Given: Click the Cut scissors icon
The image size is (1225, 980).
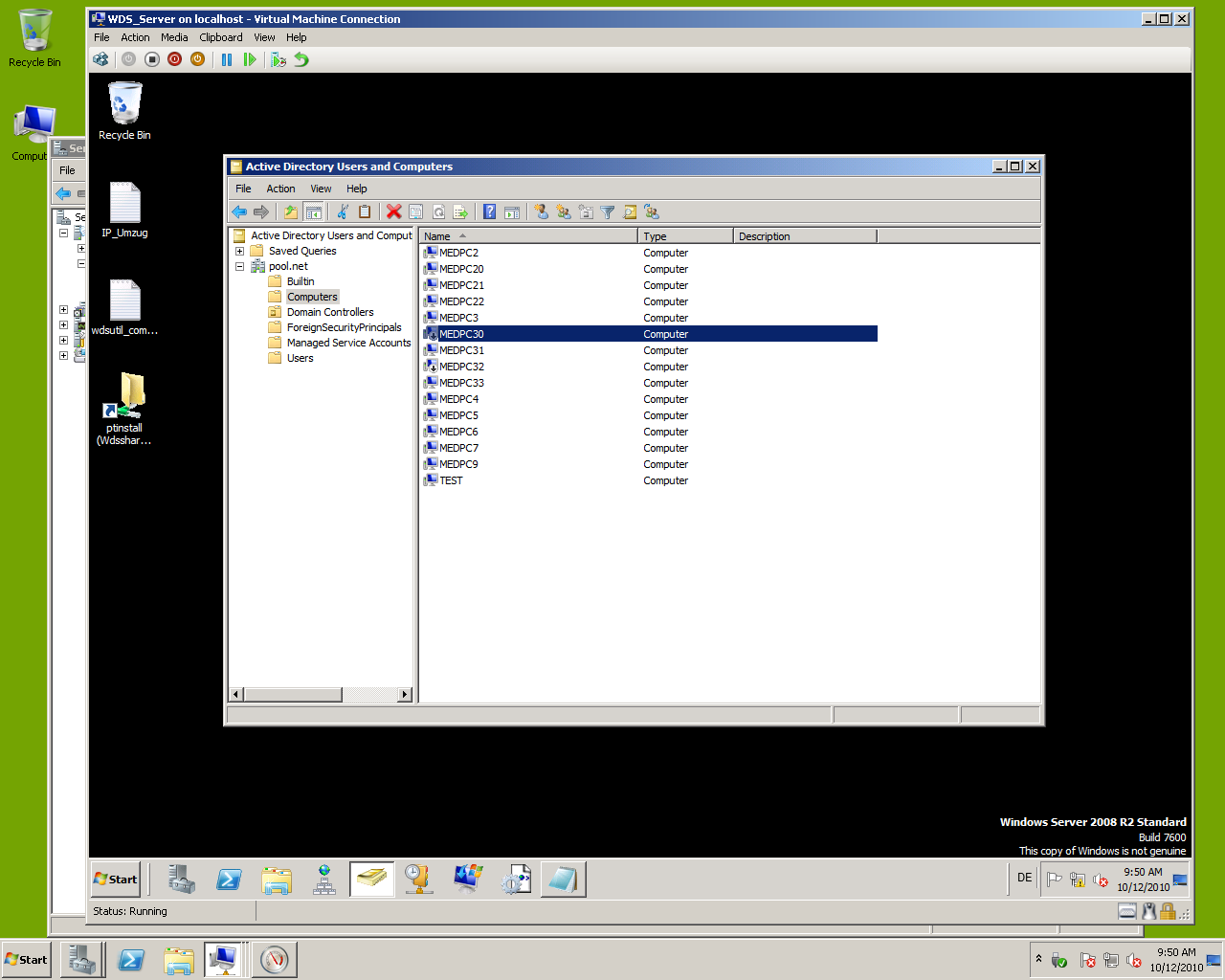Looking at the screenshot, I should pyautogui.click(x=343, y=212).
